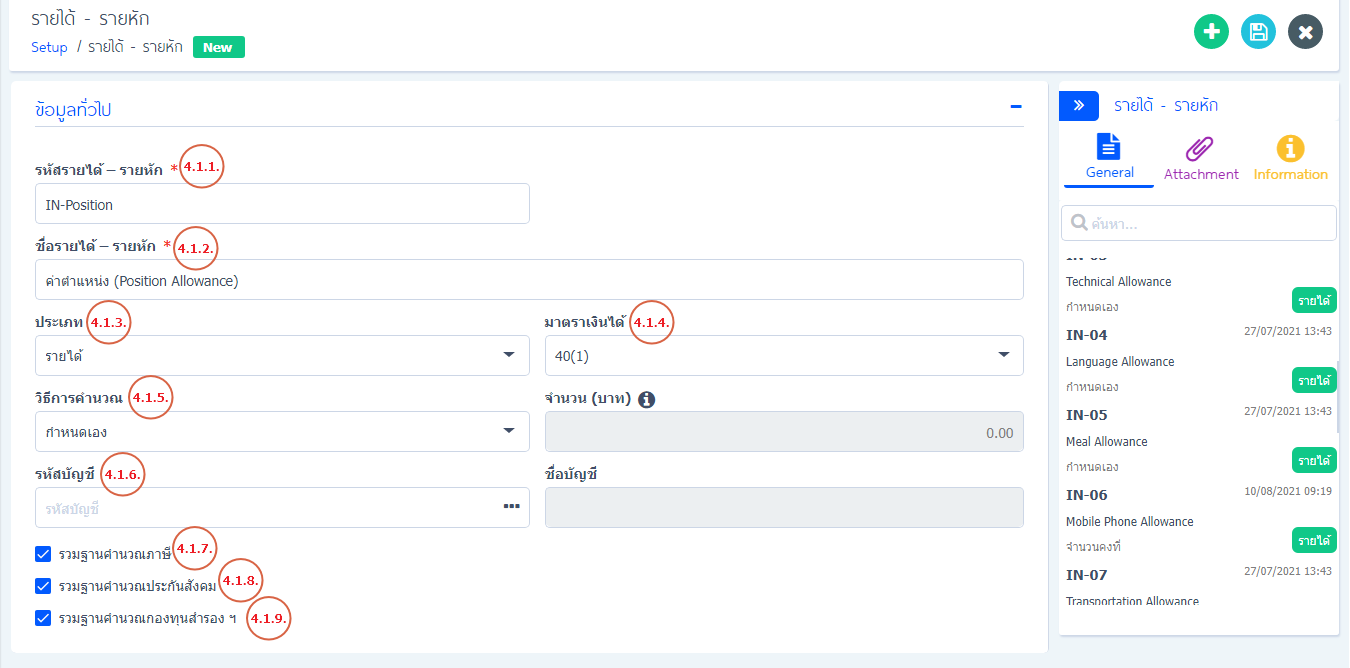
Task: Click the yellow Information icon
Action: coord(1290,149)
